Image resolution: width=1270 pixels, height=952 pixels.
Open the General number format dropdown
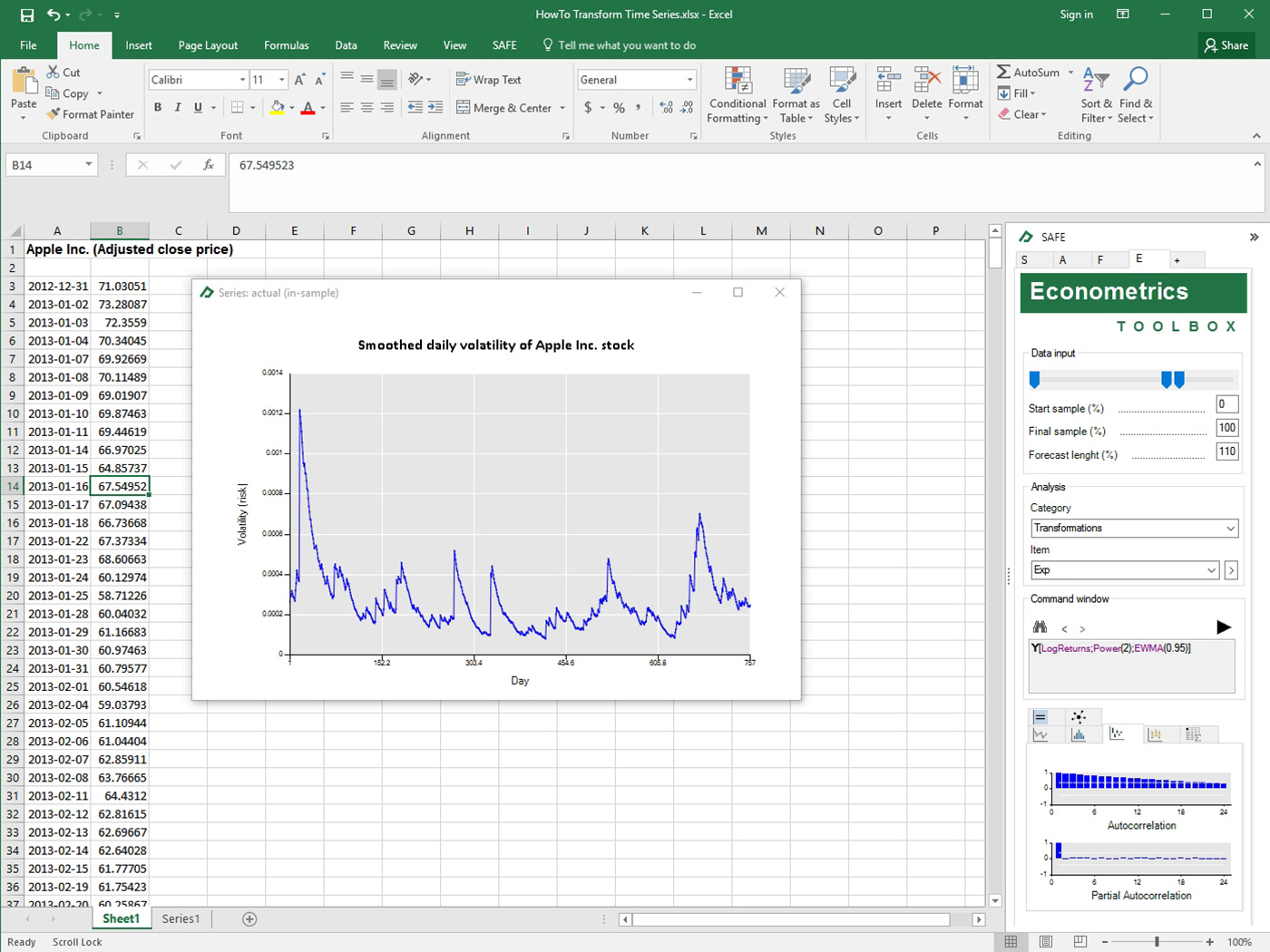click(689, 80)
